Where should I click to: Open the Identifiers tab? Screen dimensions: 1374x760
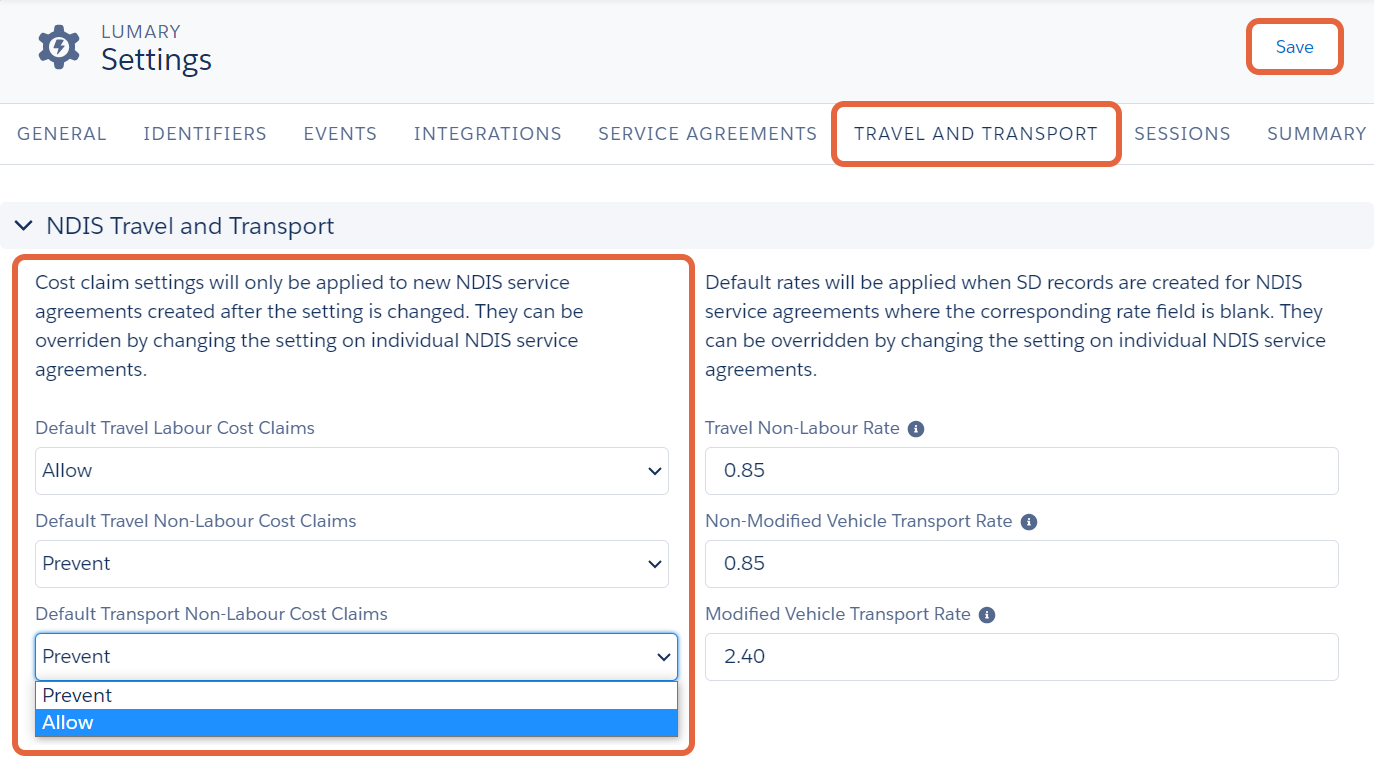click(x=205, y=134)
